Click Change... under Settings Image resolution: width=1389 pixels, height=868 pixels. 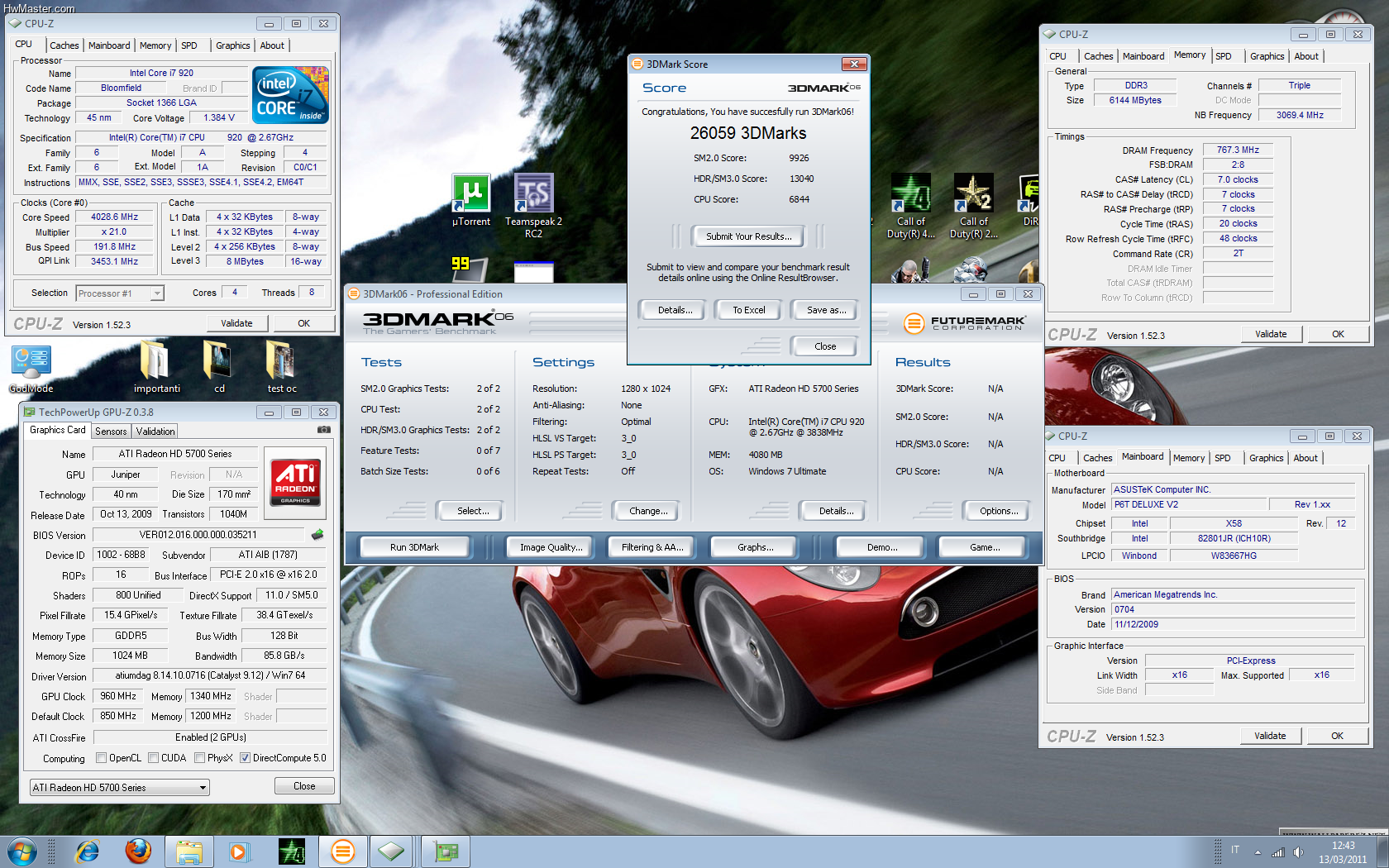[648, 511]
